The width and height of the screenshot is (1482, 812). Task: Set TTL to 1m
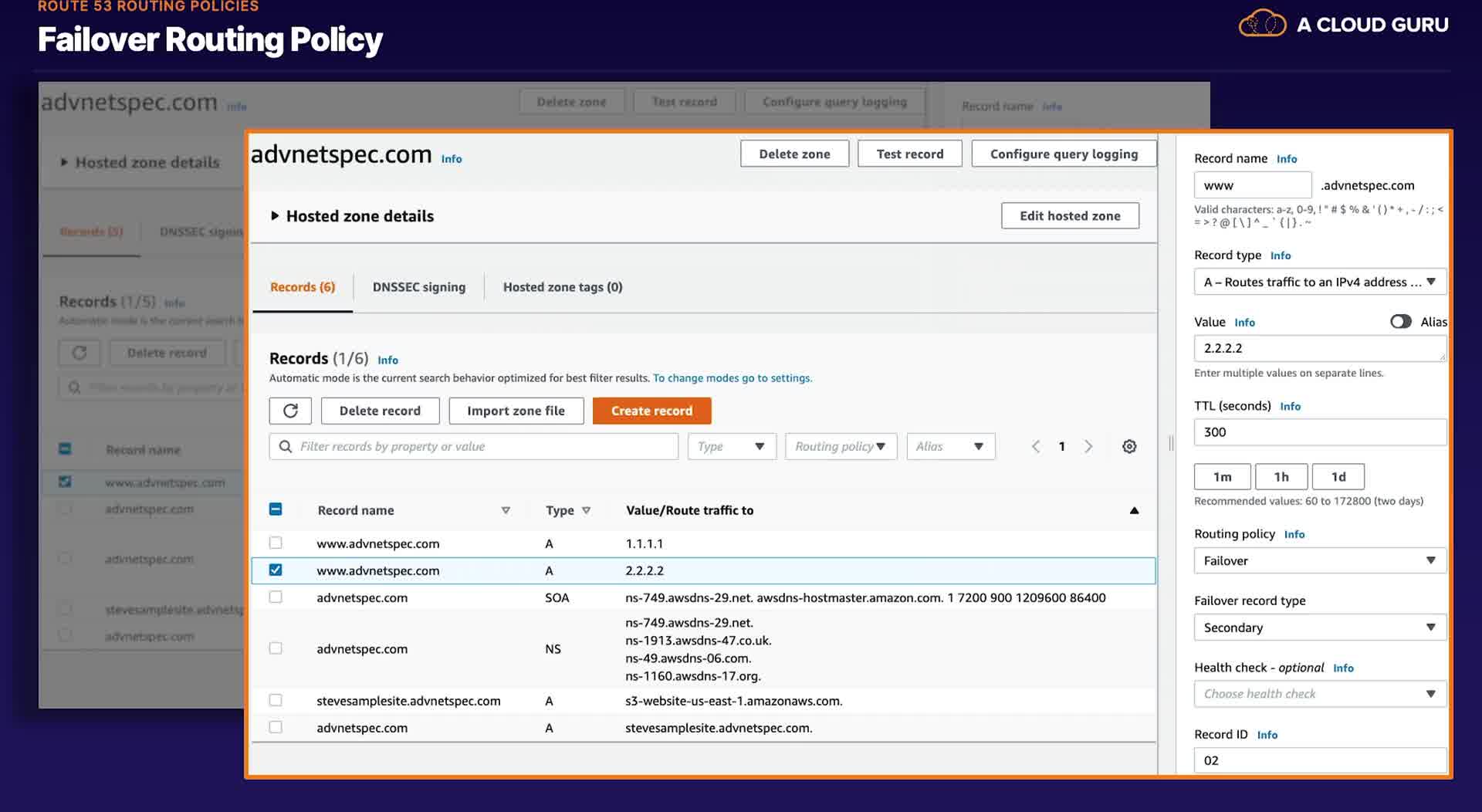pyautogui.click(x=1223, y=477)
